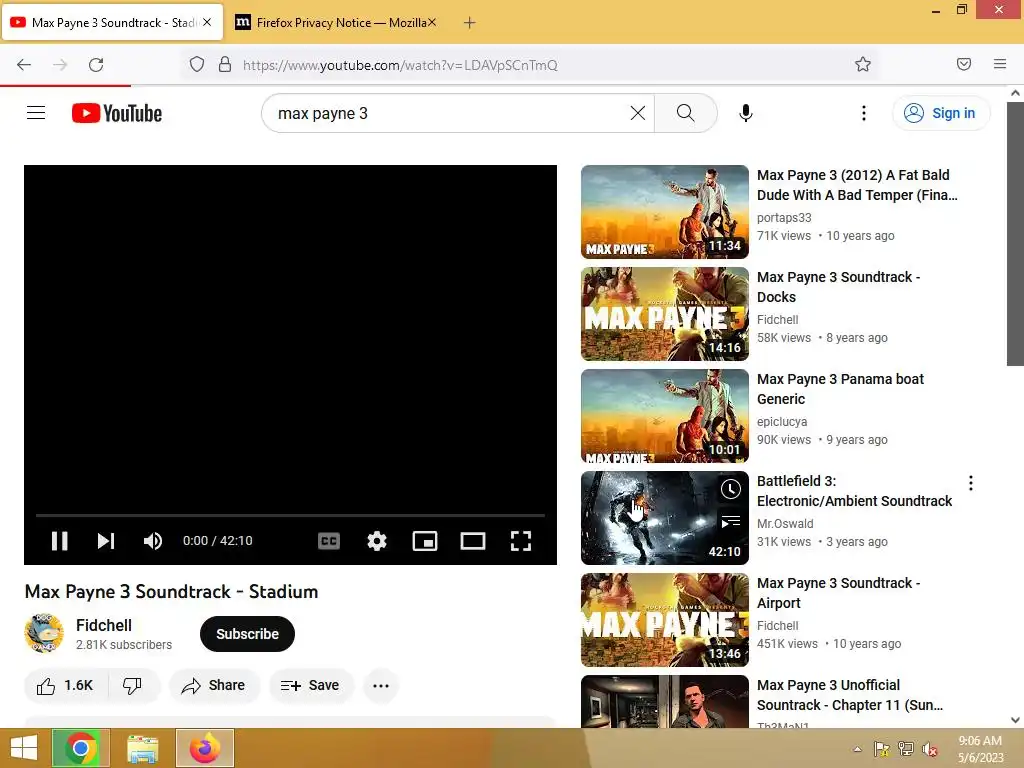The width and height of the screenshot is (1024, 768).
Task: Enter fullscreen mode
Action: (x=520, y=541)
